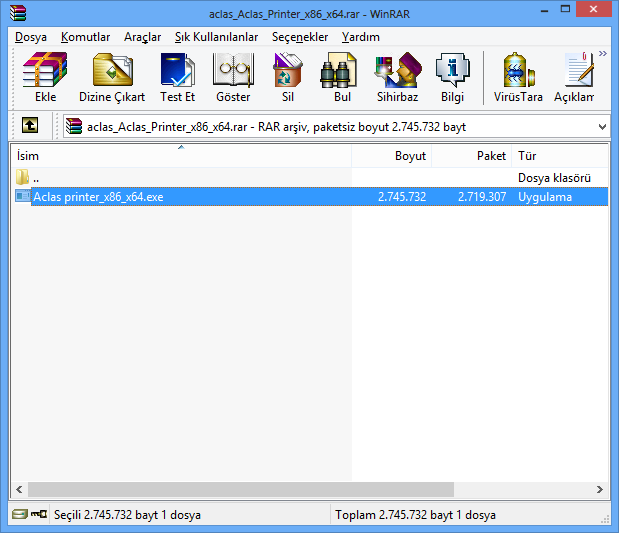Open the address bar dropdown arrow
The image size is (619, 533).
(x=602, y=127)
